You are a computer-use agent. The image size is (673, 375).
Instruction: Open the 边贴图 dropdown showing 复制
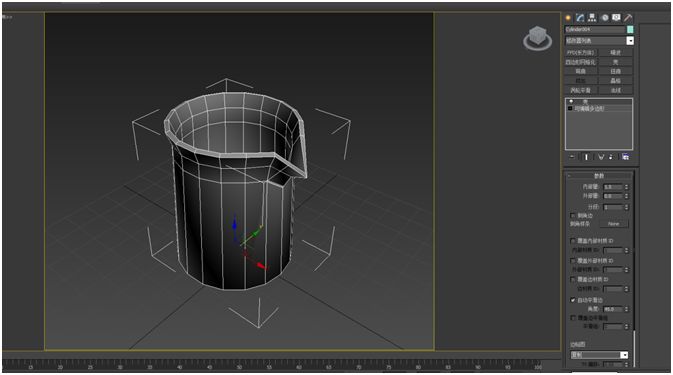point(599,355)
